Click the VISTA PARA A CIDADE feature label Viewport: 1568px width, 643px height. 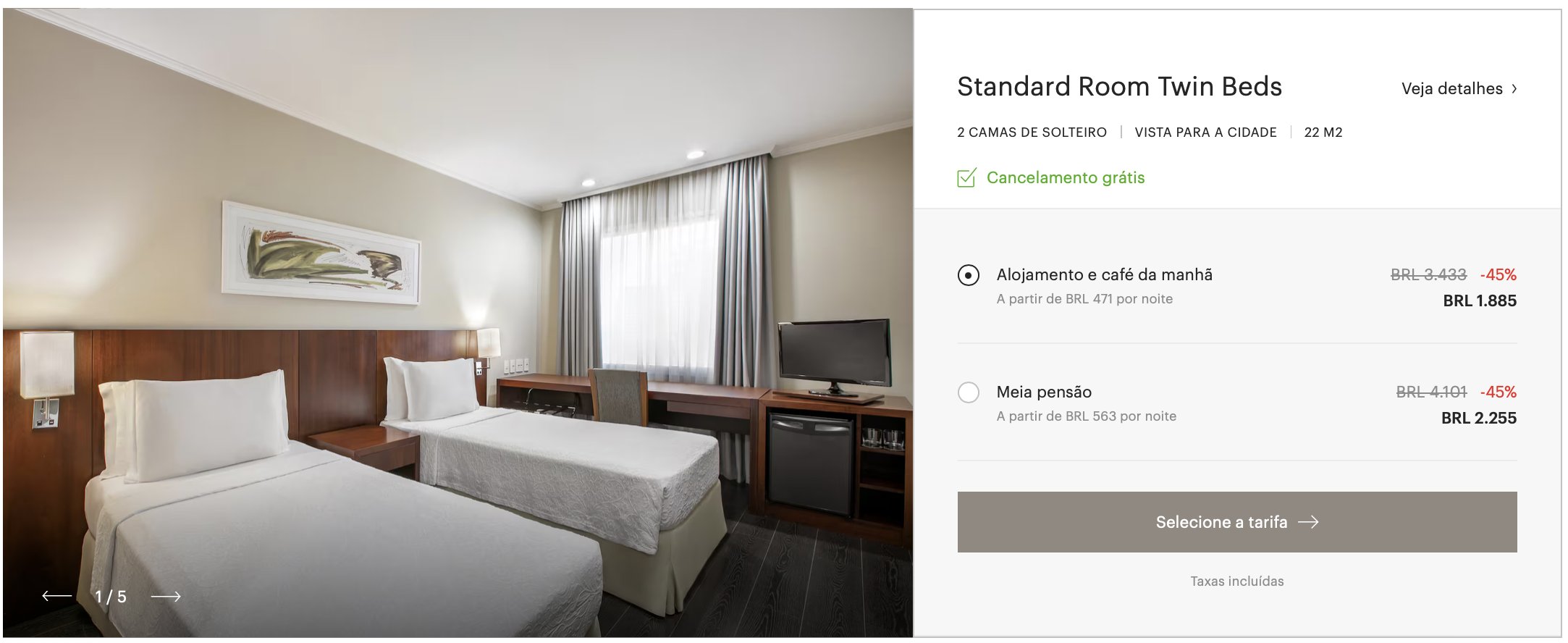1205,133
